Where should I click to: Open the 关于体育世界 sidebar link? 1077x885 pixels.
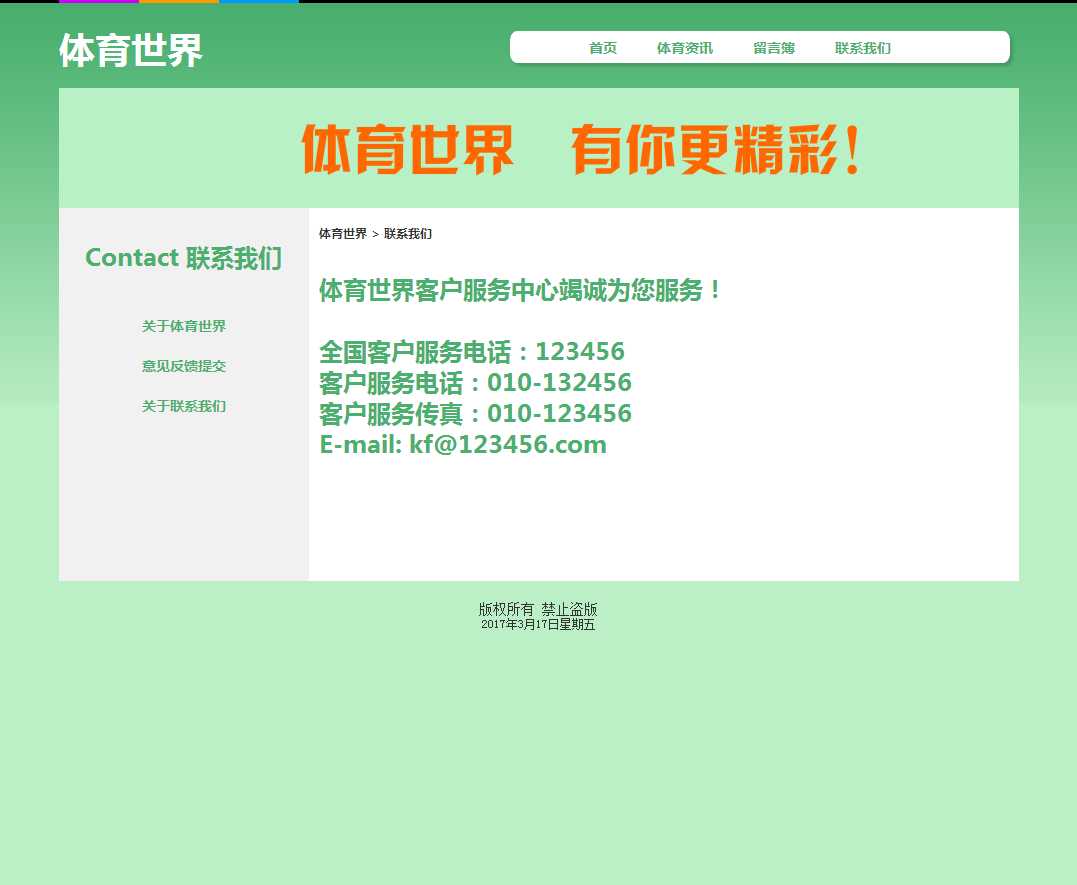click(183, 326)
